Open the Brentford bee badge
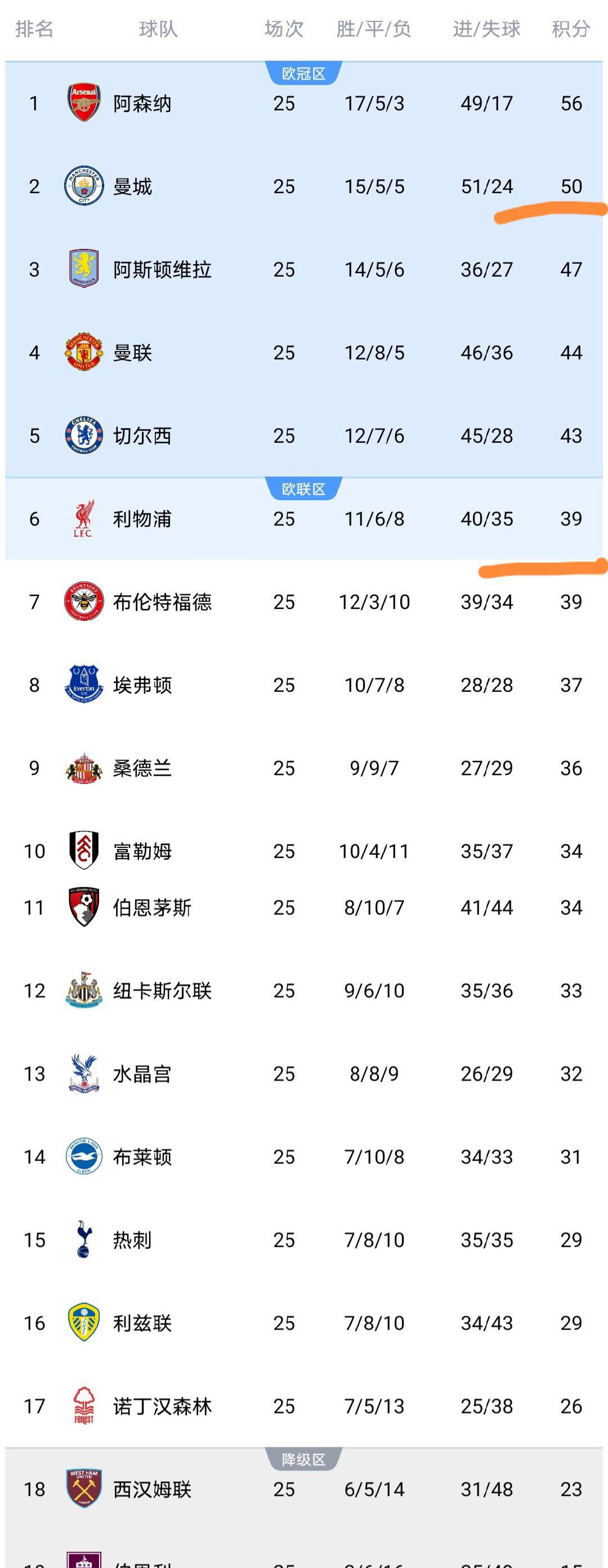608x1568 pixels. pos(83,602)
